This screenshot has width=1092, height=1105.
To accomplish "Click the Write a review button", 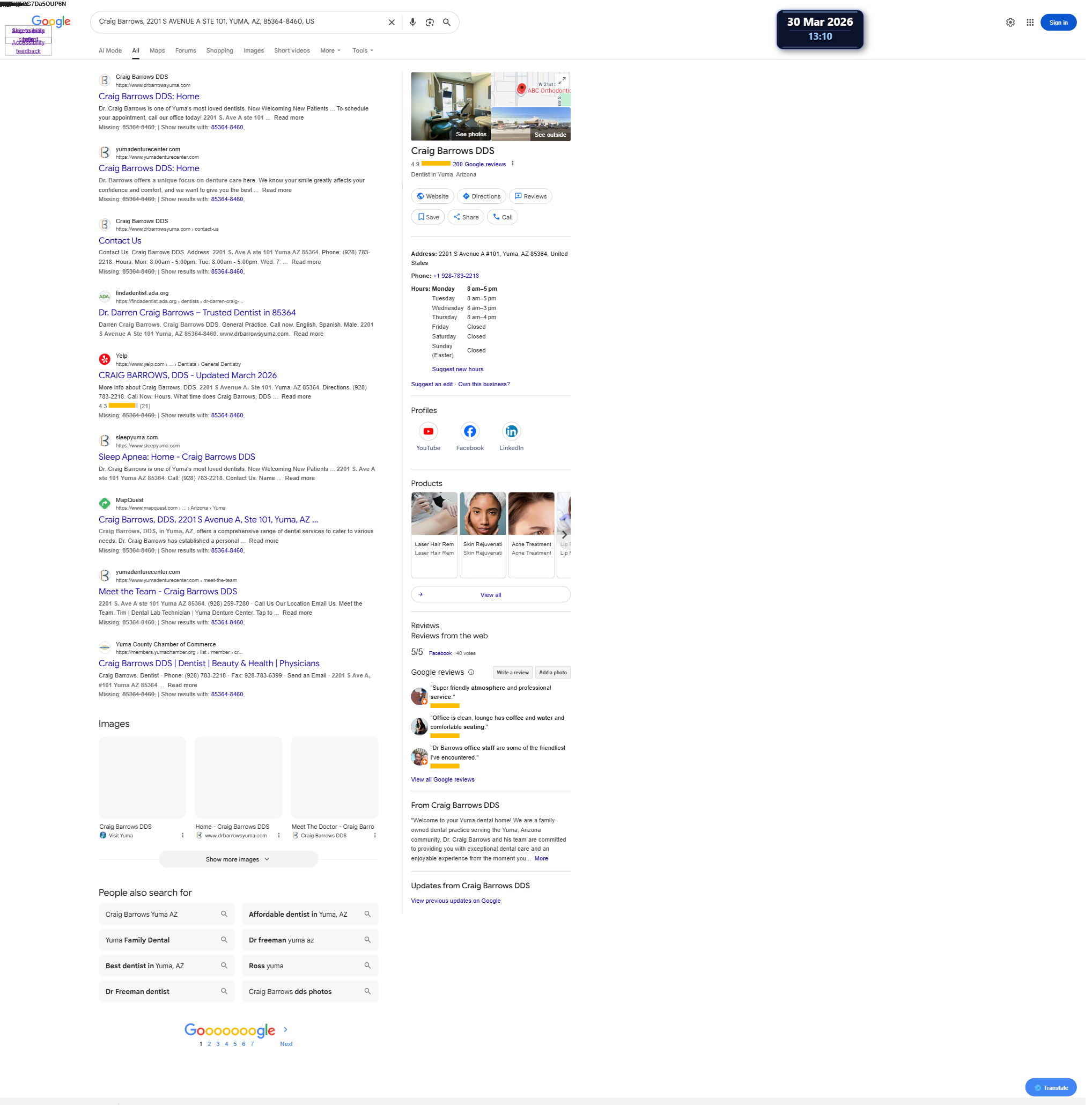I will click(512, 673).
